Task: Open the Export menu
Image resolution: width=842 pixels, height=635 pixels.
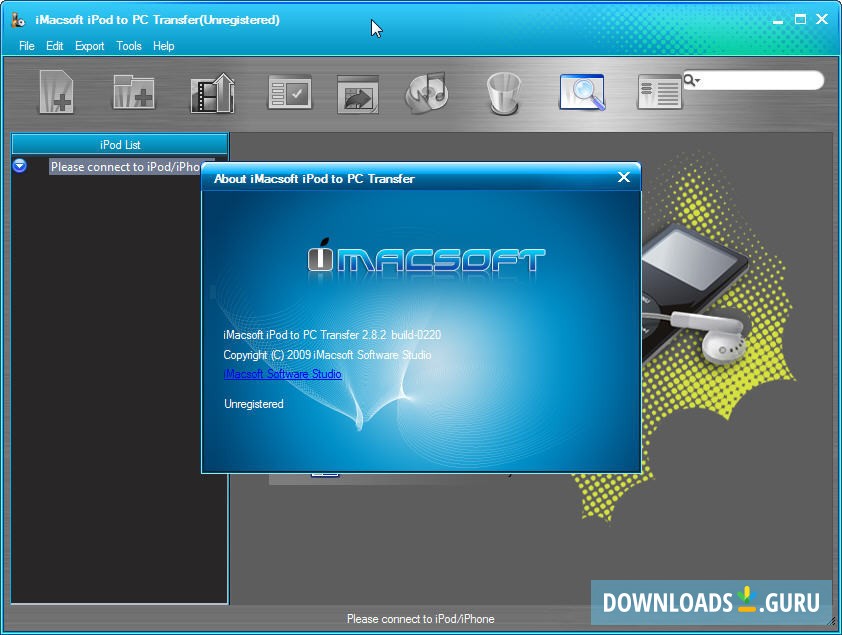Action: point(89,46)
